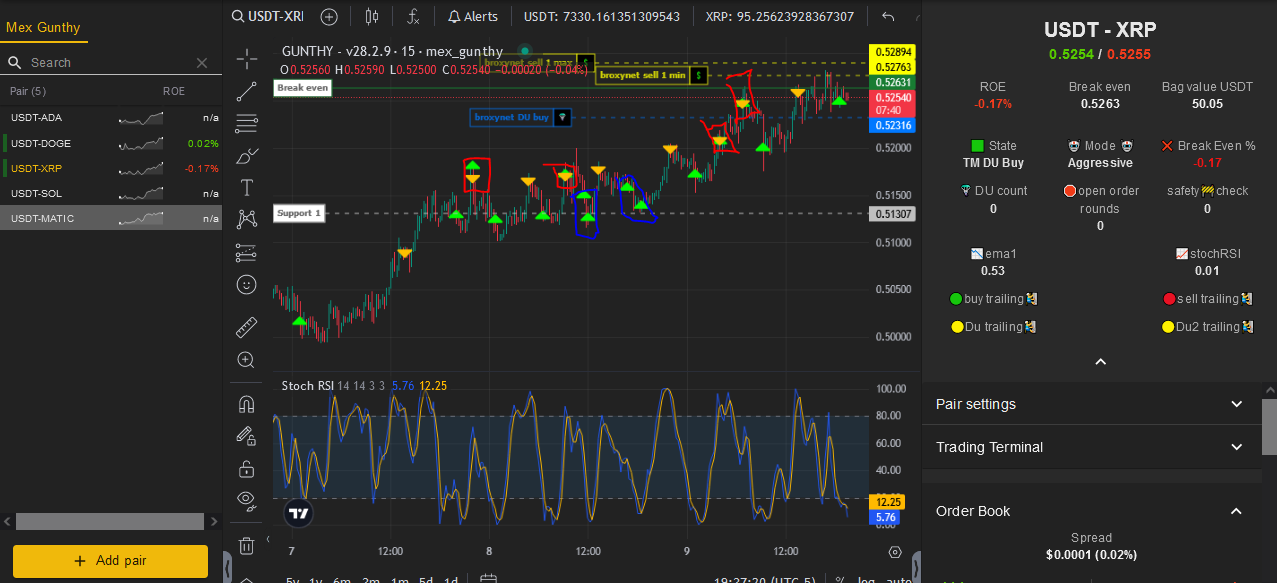Screen dimensions: 1277x583
Task: Click the Stoch RSI indicator title
Action: pyautogui.click(x=307, y=385)
